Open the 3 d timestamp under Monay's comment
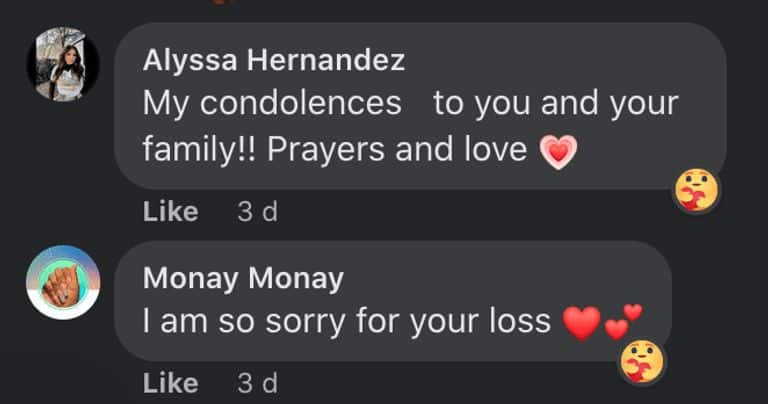The height and width of the screenshot is (404, 768). (x=258, y=383)
